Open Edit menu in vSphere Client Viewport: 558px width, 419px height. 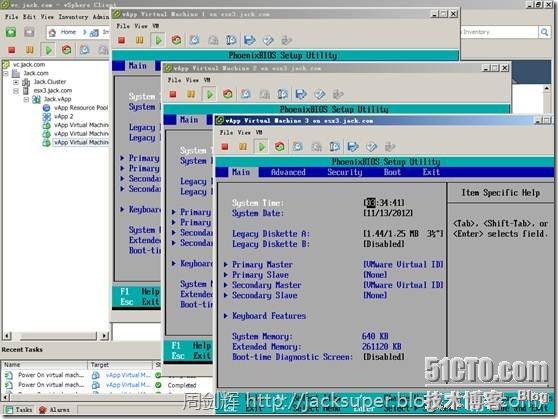(x=30, y=17)
